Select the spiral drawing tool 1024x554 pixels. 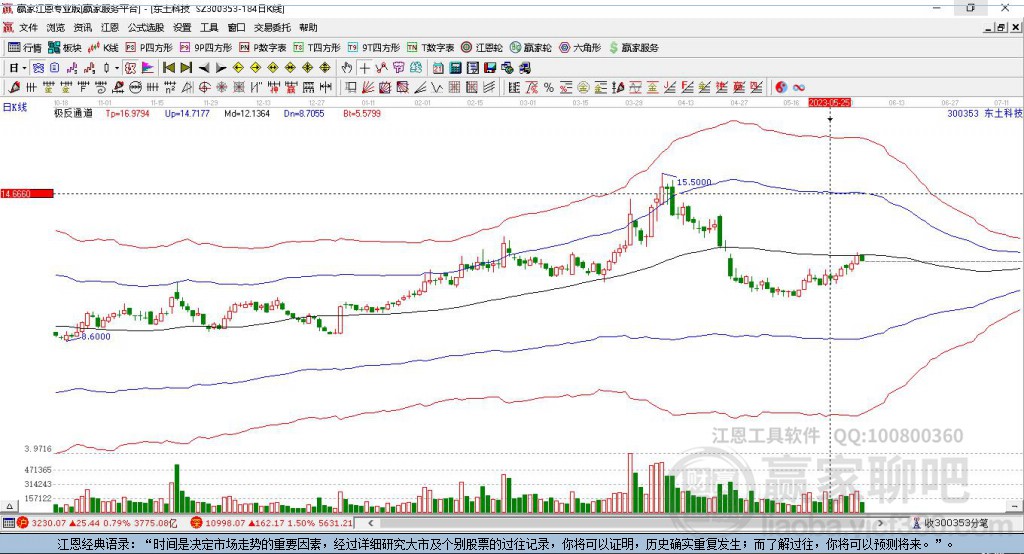point(101,88)
